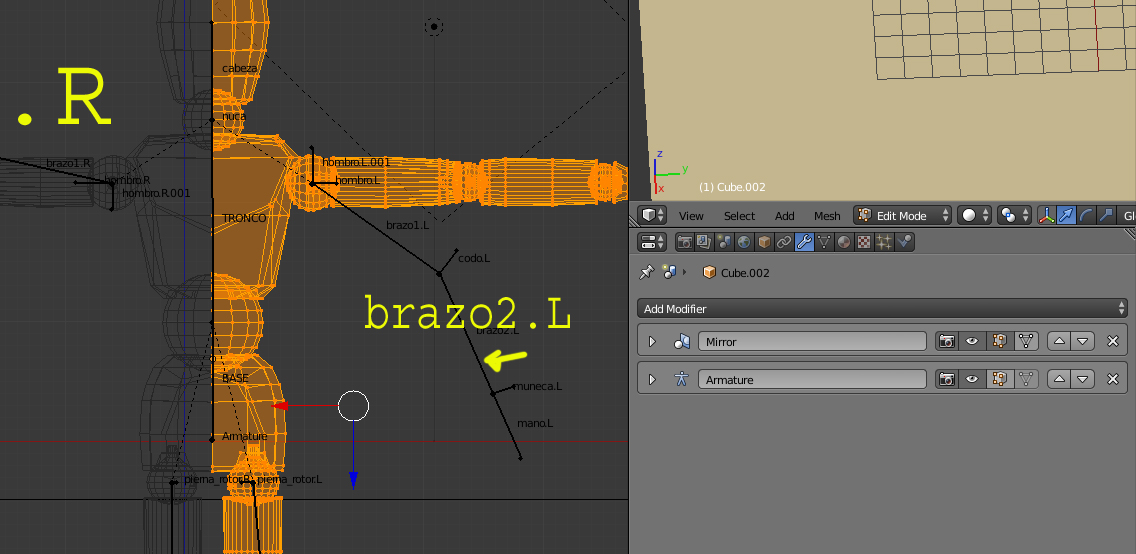Image resolution: width=1136 pixels, height=554 pixels.
Task: Select the rotate manipulator arc icon
Action: pos(1085,215)
